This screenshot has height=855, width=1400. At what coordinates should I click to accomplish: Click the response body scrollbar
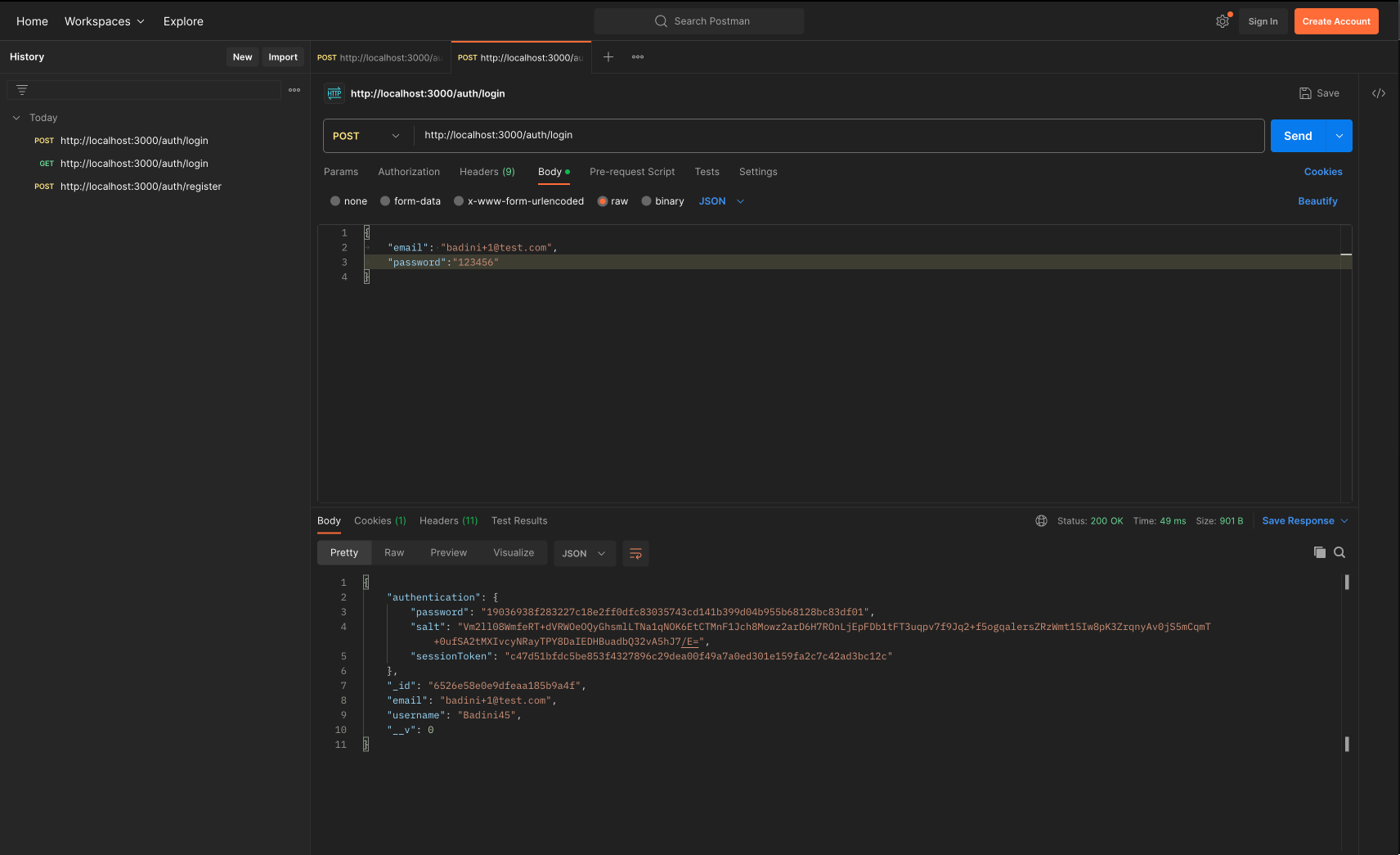tap(1347, 663)
